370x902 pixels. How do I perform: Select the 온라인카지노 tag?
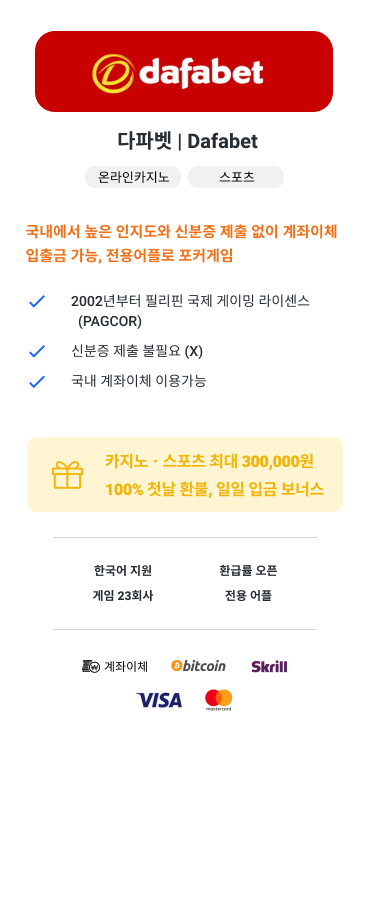coord(133,177)
